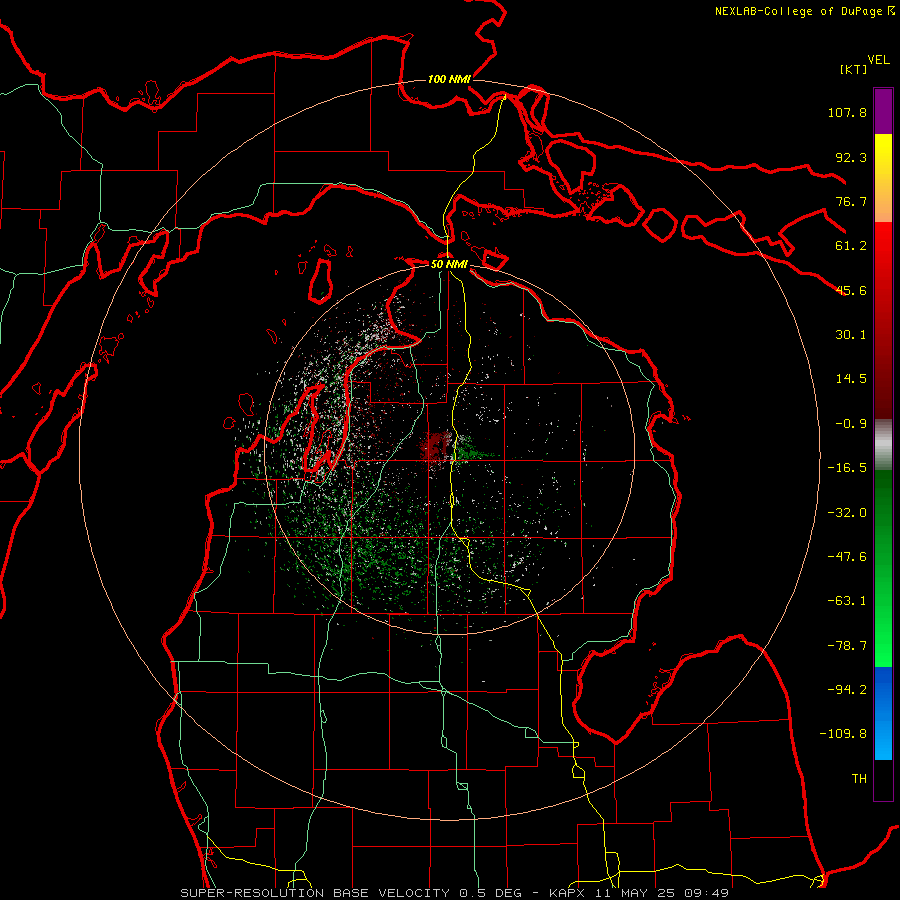Viewport: 900px width, 900px height.
Task: Click the -16.5 velocity scale value
Action: tap(847, 468)
